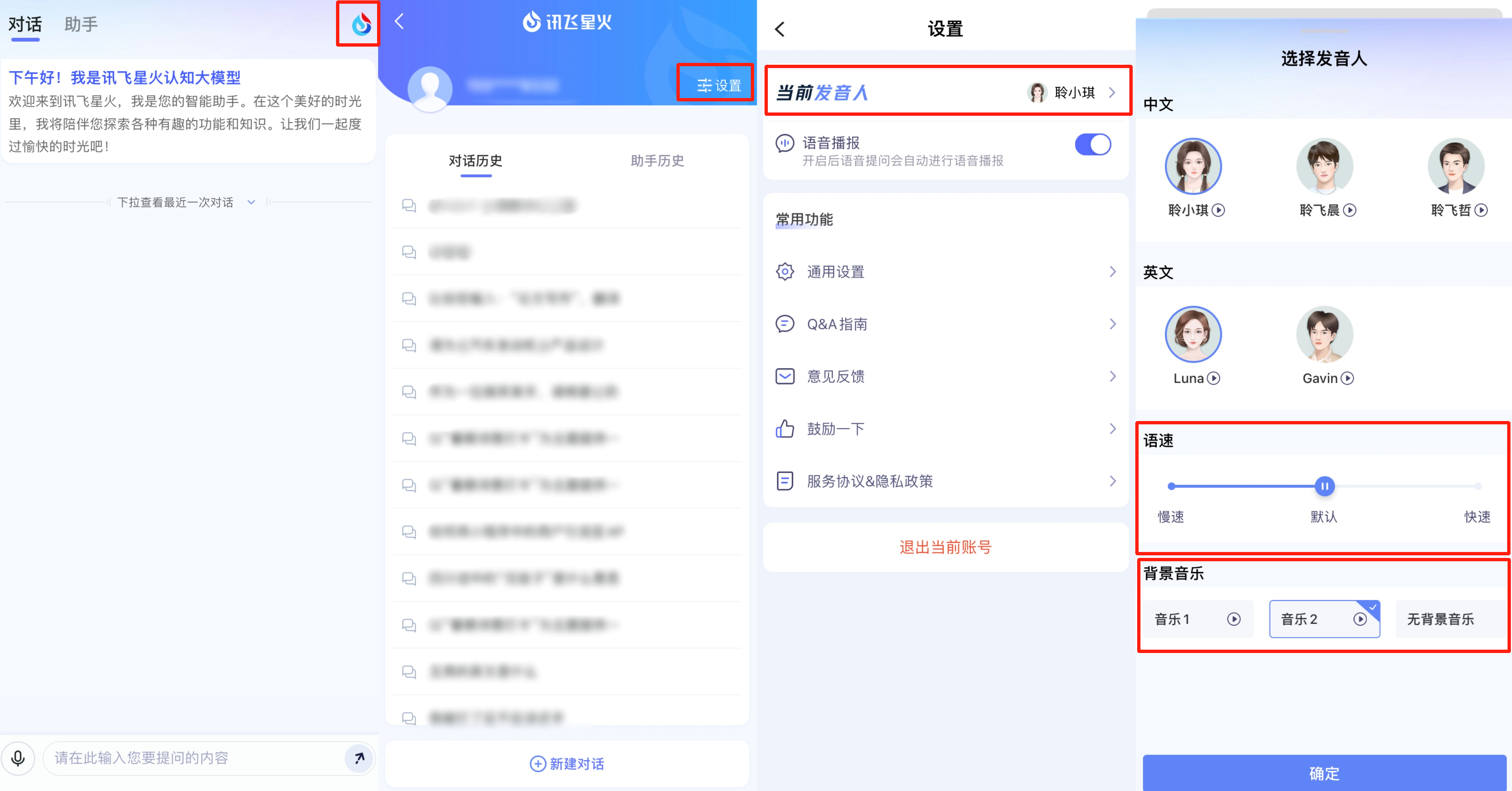Click the Q&A 指南 chat icon
The height and width of the screenshot is (791, 1512).
click(x=785, y=324)
